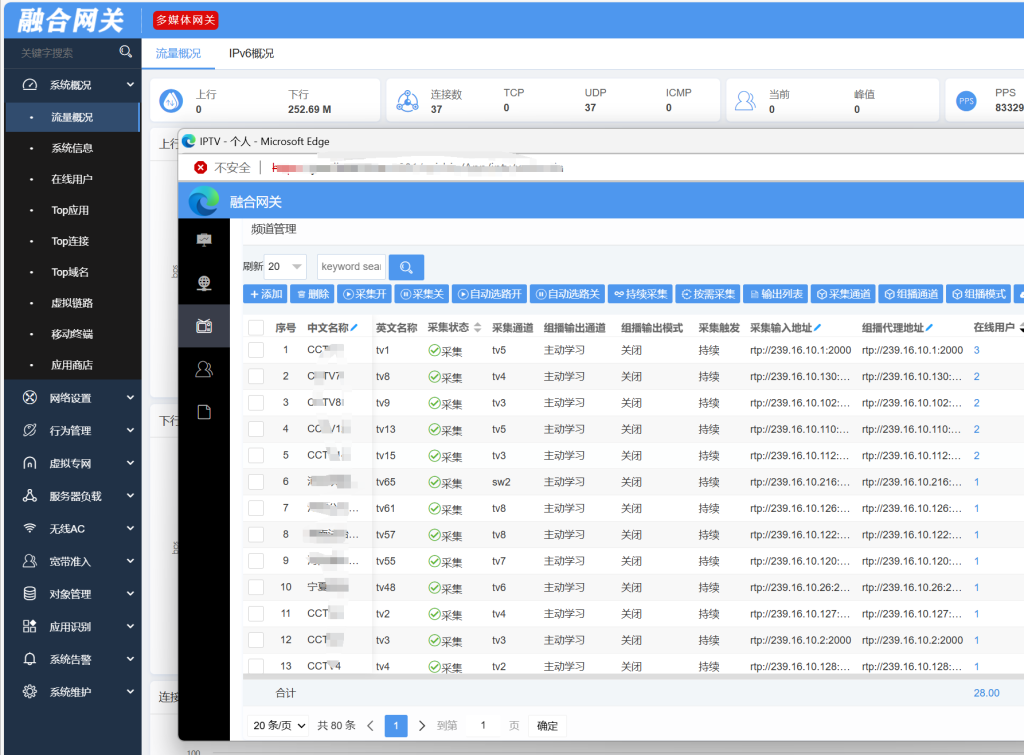Check the box for row 1 tv1
Image resolution: width=1024 pixels, height=755 pixels.
click(256, 350)
